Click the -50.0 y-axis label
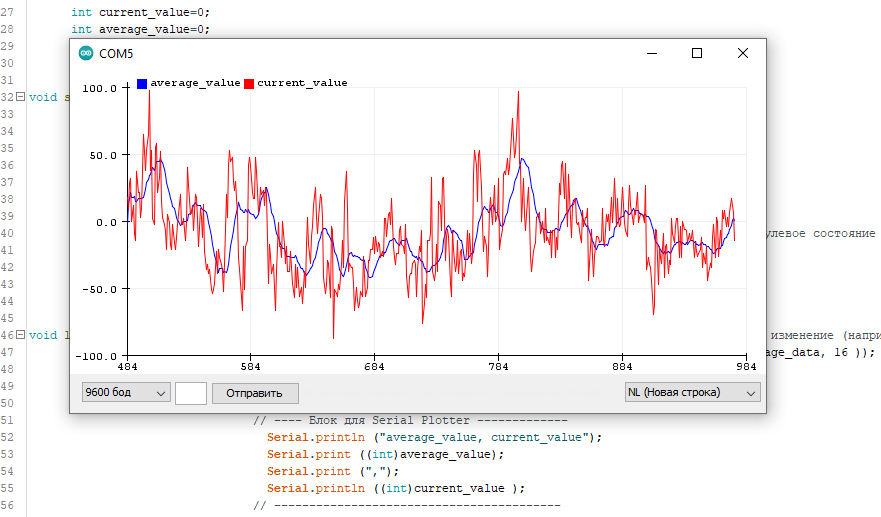Screen dimensions: 881x517 click(99, 289)
